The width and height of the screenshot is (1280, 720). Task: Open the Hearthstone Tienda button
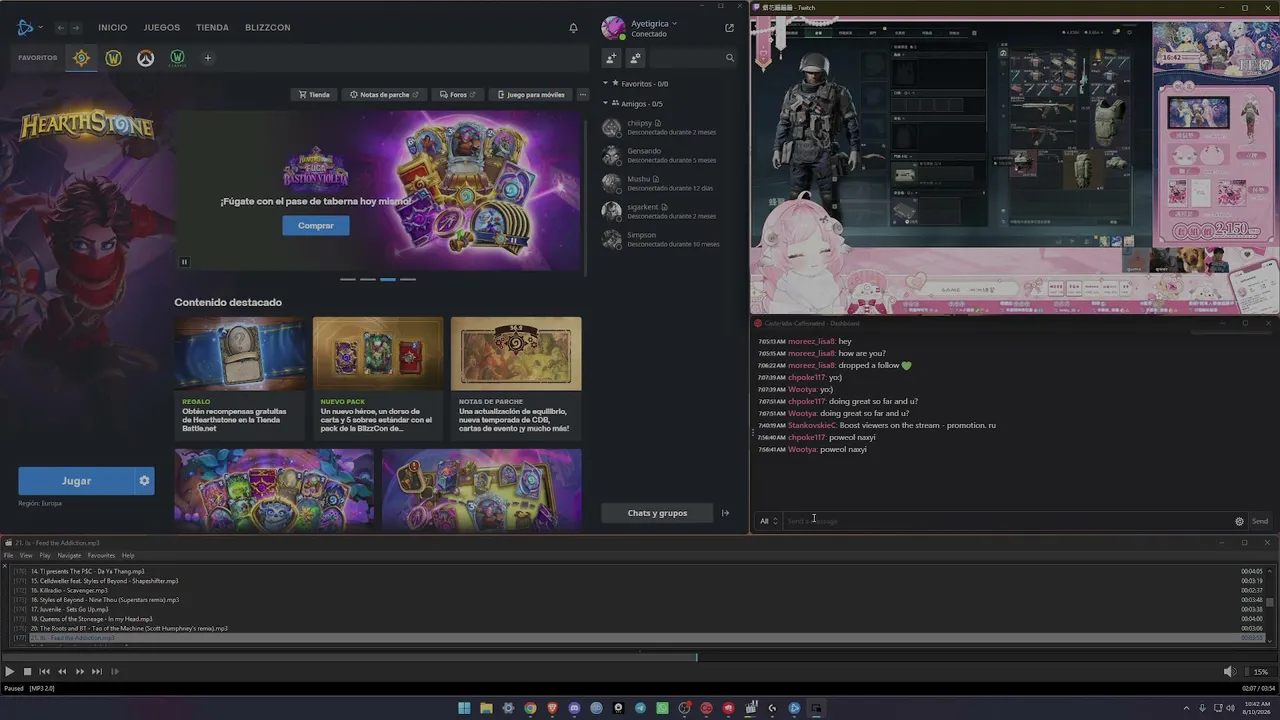(x=314, y=95)
